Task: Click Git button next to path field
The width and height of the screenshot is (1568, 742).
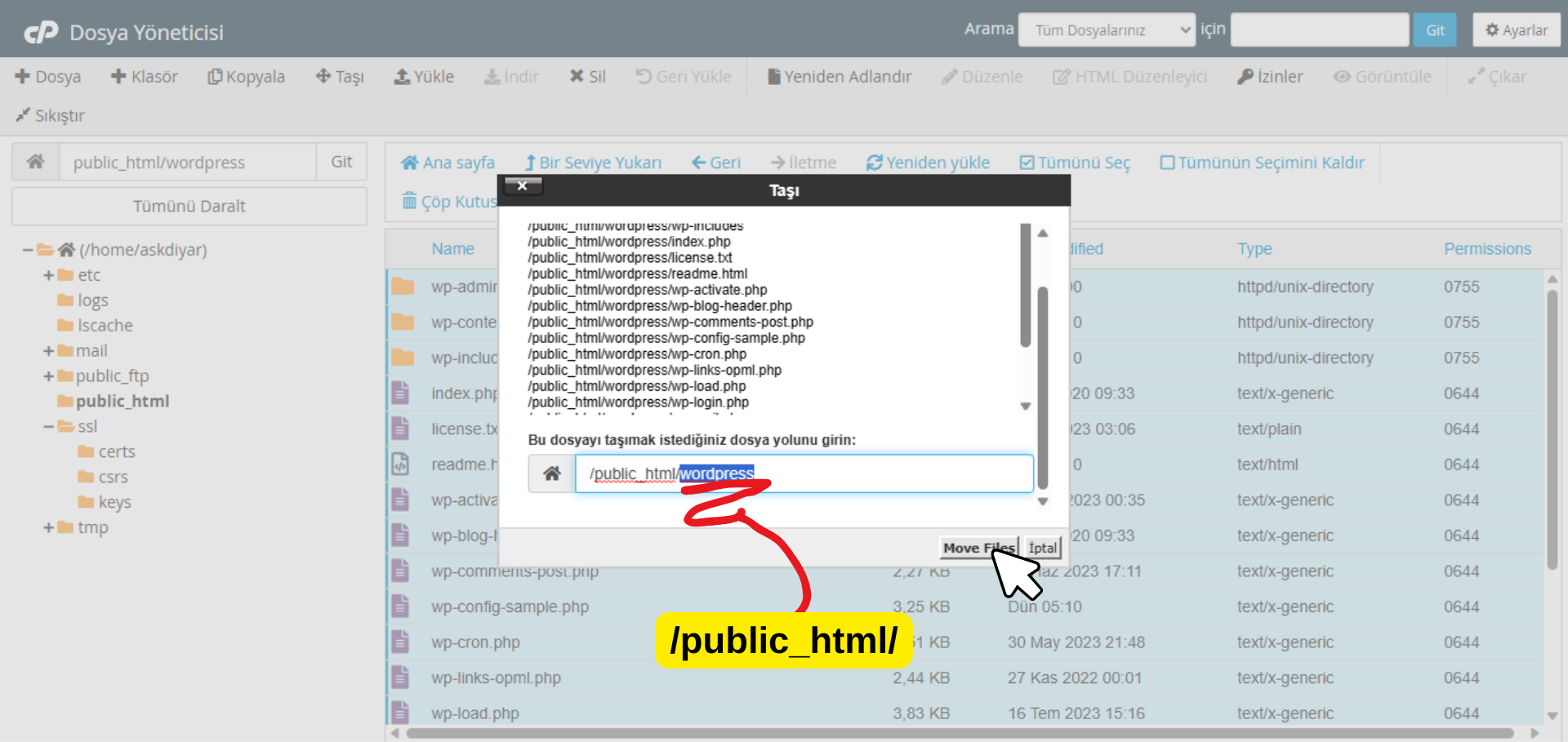Action: [341, 162]
